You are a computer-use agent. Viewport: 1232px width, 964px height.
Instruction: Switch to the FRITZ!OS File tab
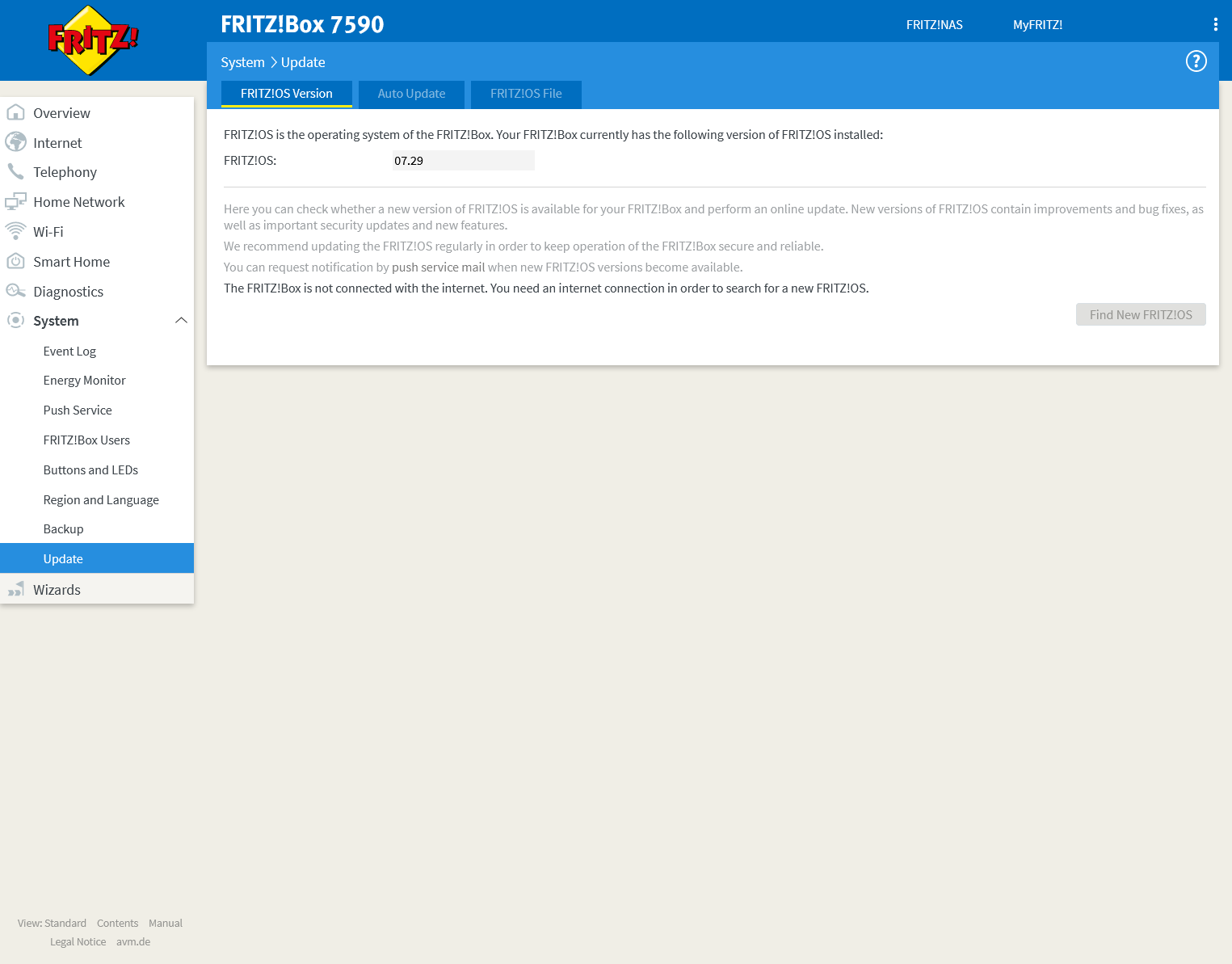pyautogui.click(x=526, y=94)
